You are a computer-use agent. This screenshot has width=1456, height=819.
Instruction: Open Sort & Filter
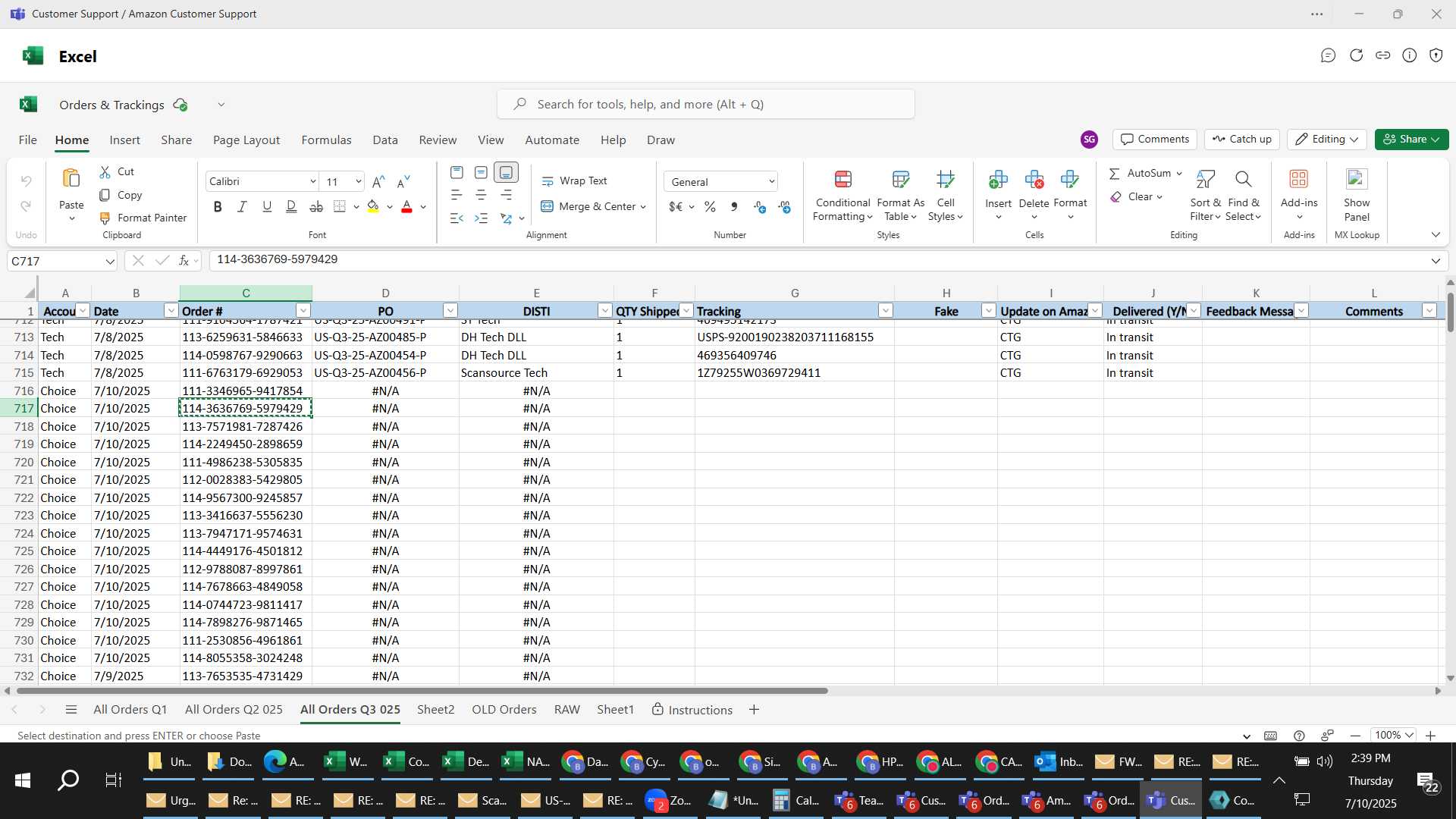pos(1205,196)
